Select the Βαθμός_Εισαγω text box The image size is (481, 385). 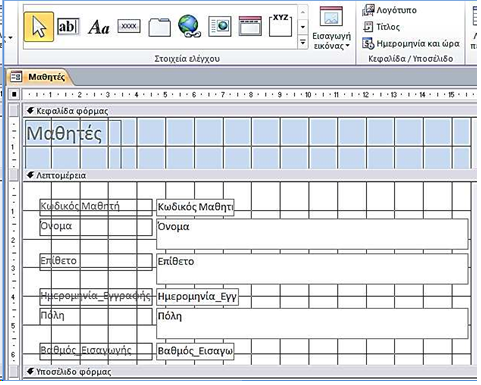point(195,351)
